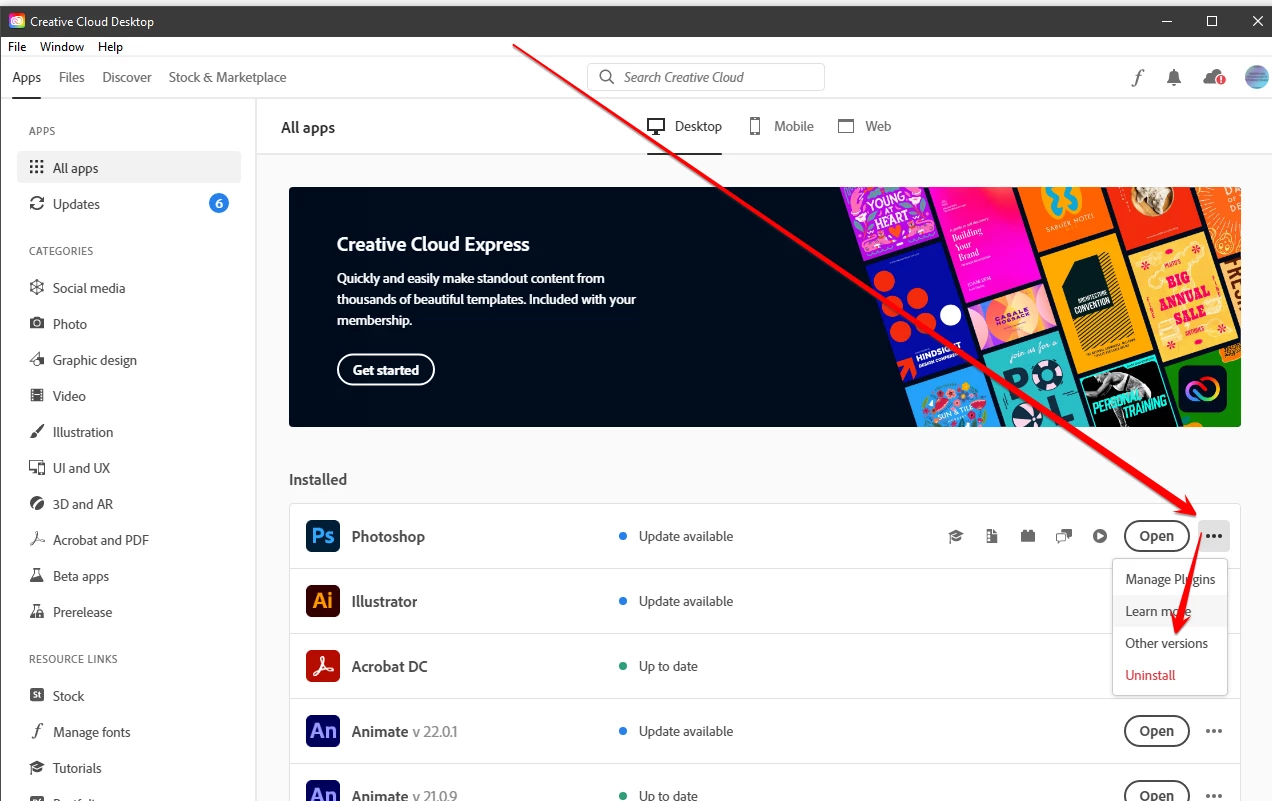This screenshot has height=801, width=1272.
Task: Open the fonts icon in the header
Action: (x=1138, y=78)
